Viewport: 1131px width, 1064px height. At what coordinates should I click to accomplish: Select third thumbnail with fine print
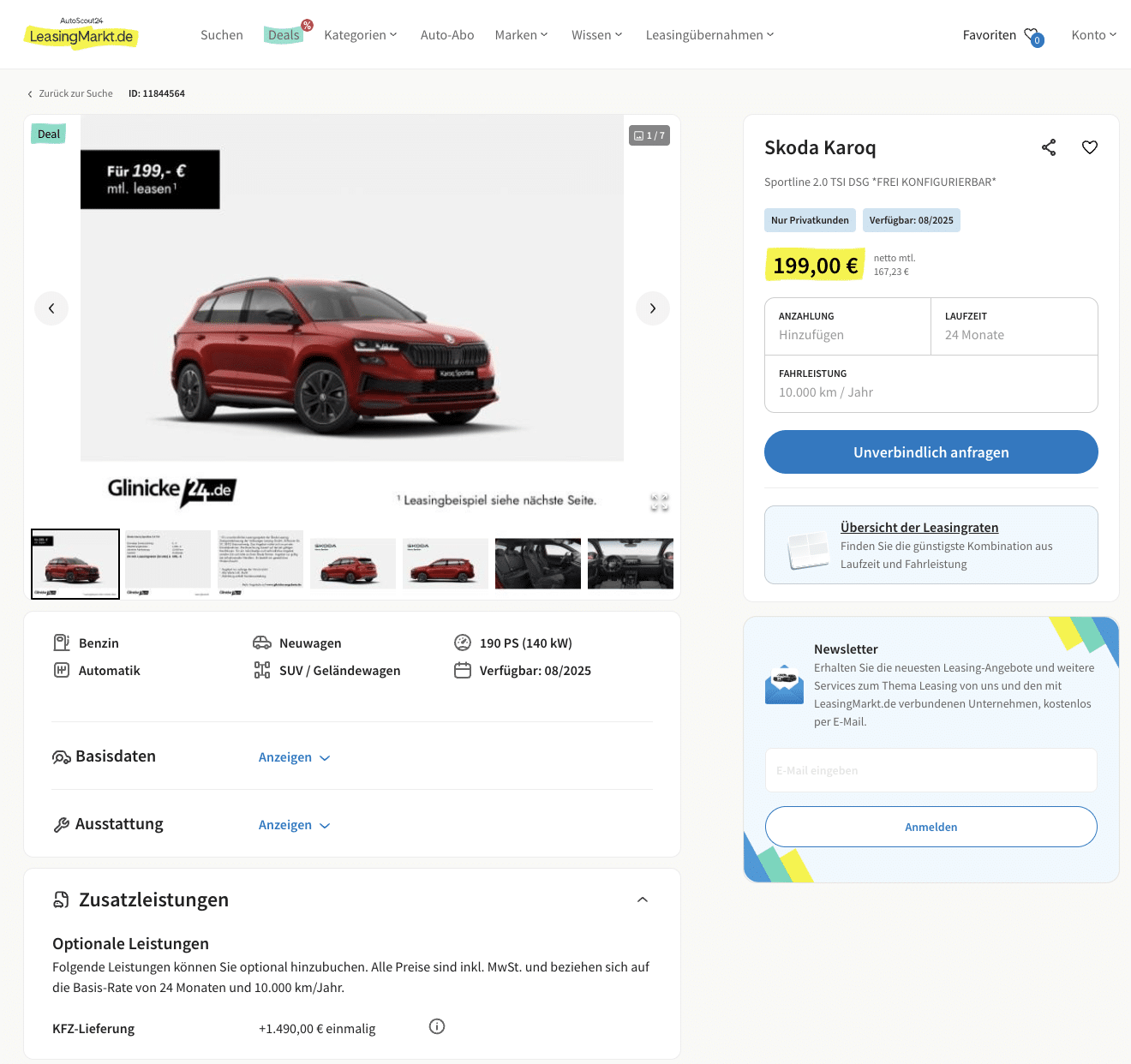coord(260,564)
